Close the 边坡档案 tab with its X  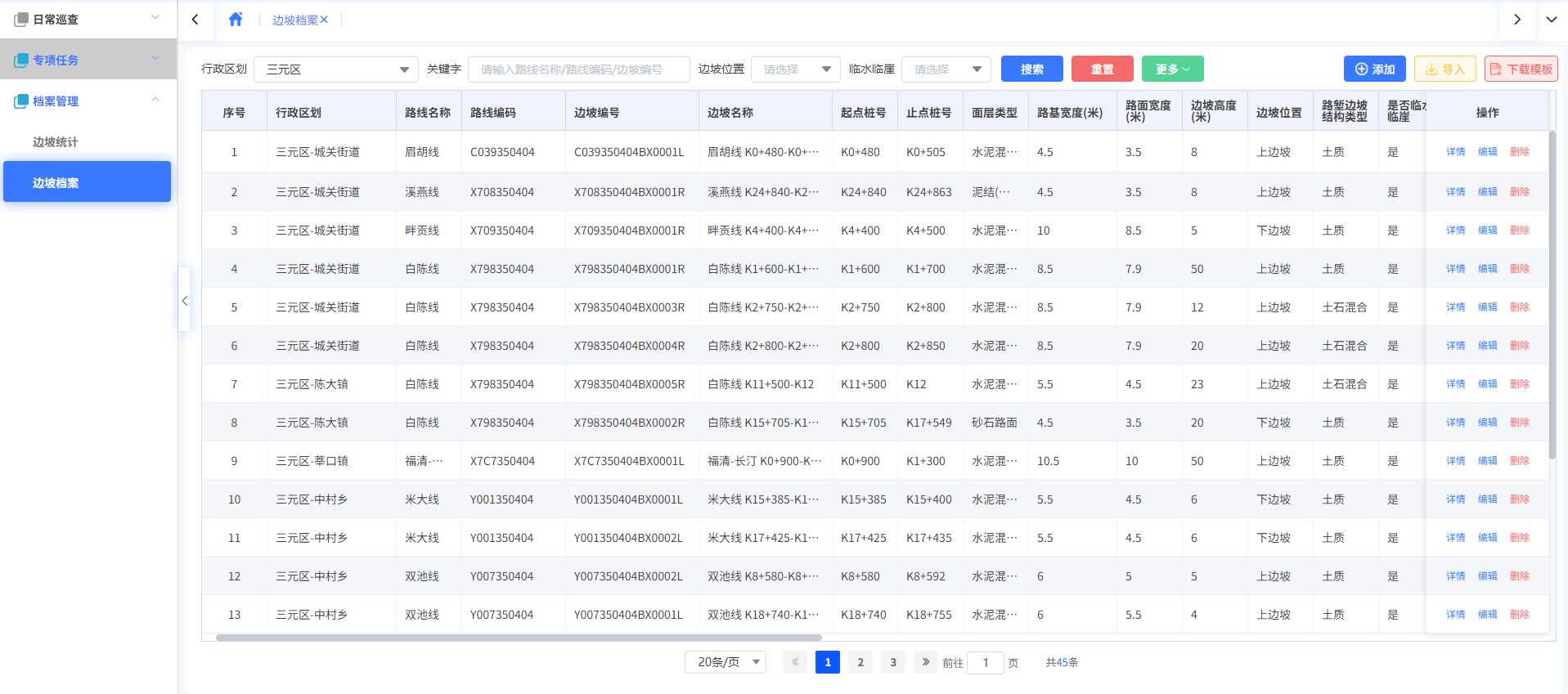pos(324,20)
